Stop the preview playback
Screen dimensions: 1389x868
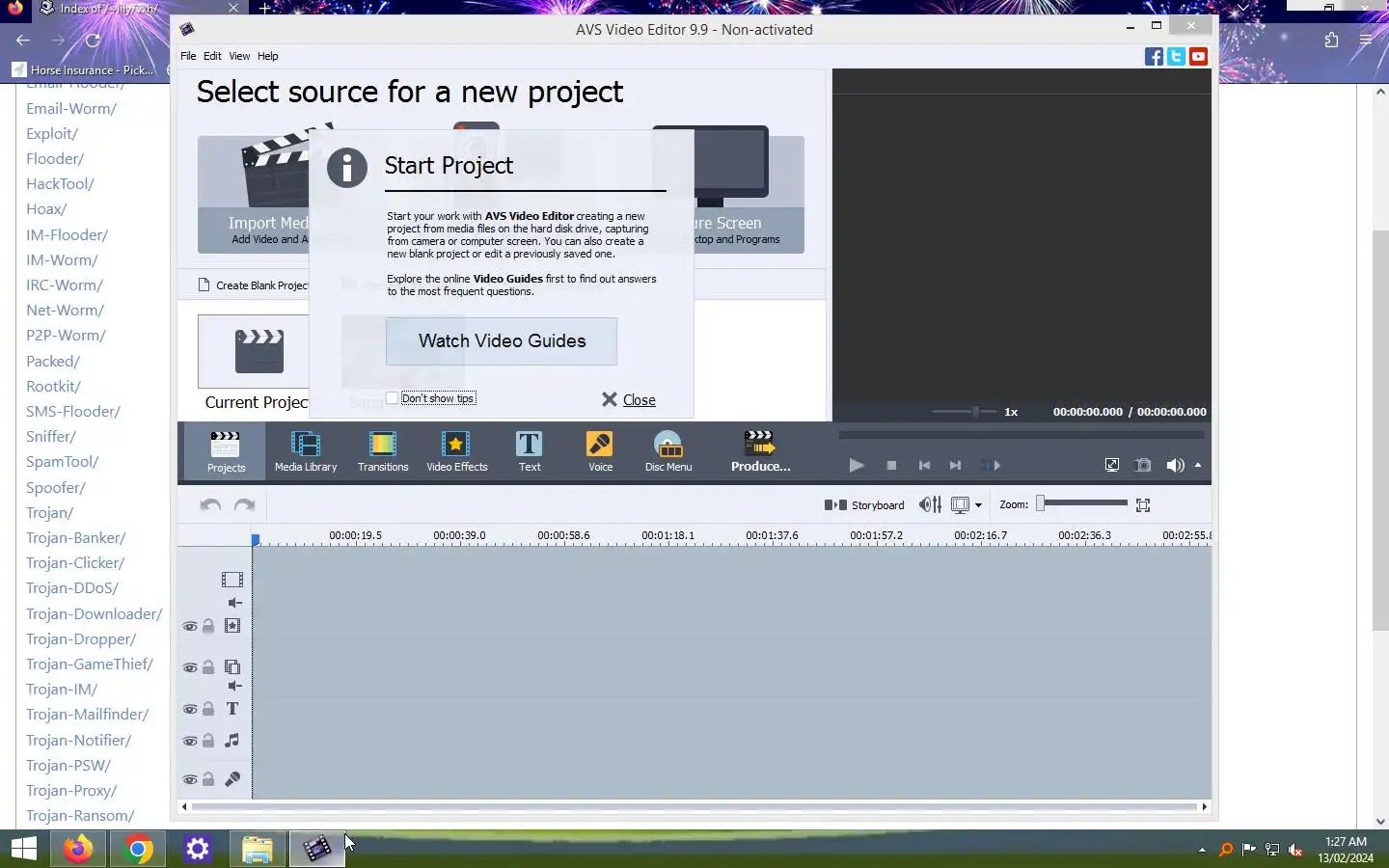pos(891,465)
